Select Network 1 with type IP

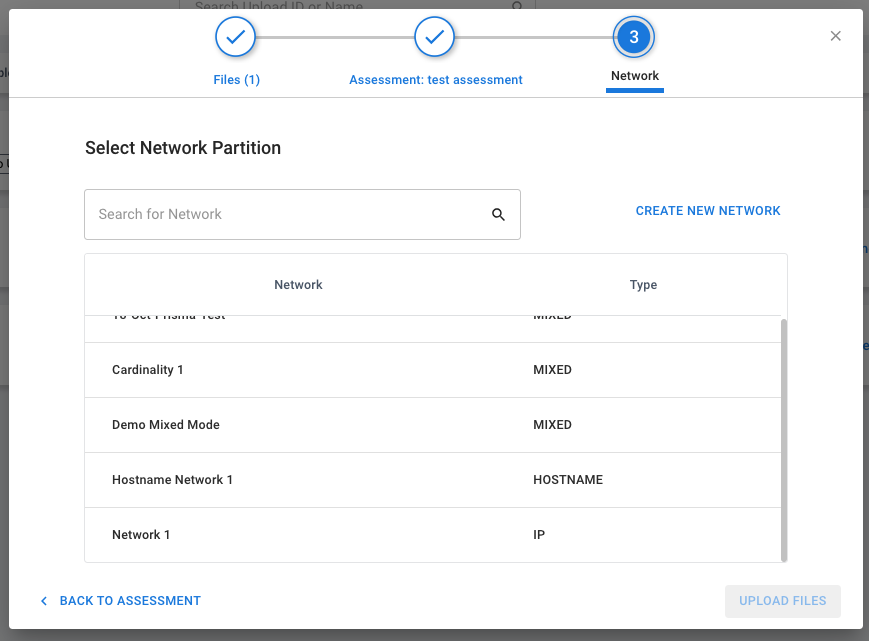pyautogui.click(x=298, y=534)
